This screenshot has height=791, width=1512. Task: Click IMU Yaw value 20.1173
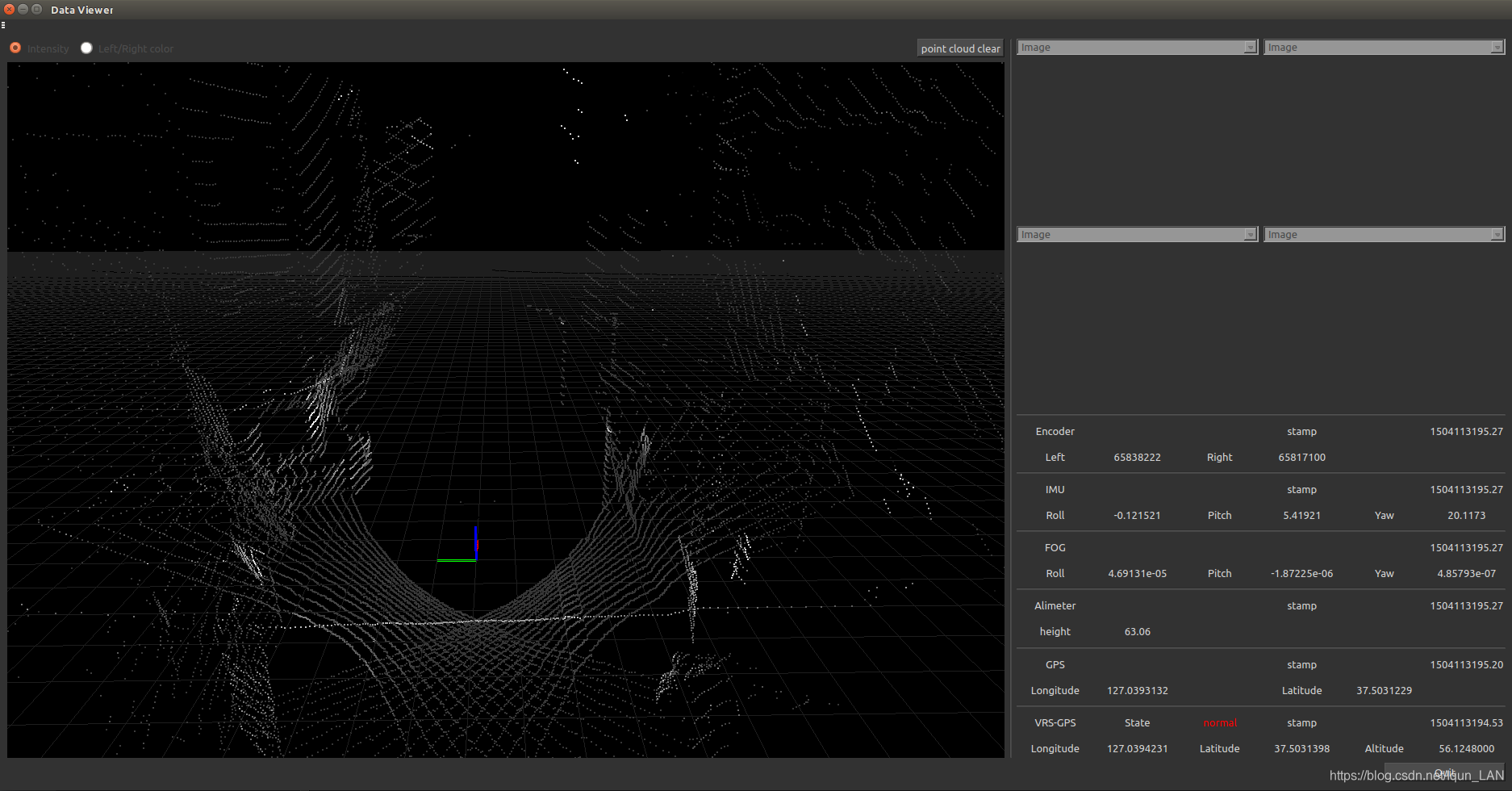tap(1466, 516)
